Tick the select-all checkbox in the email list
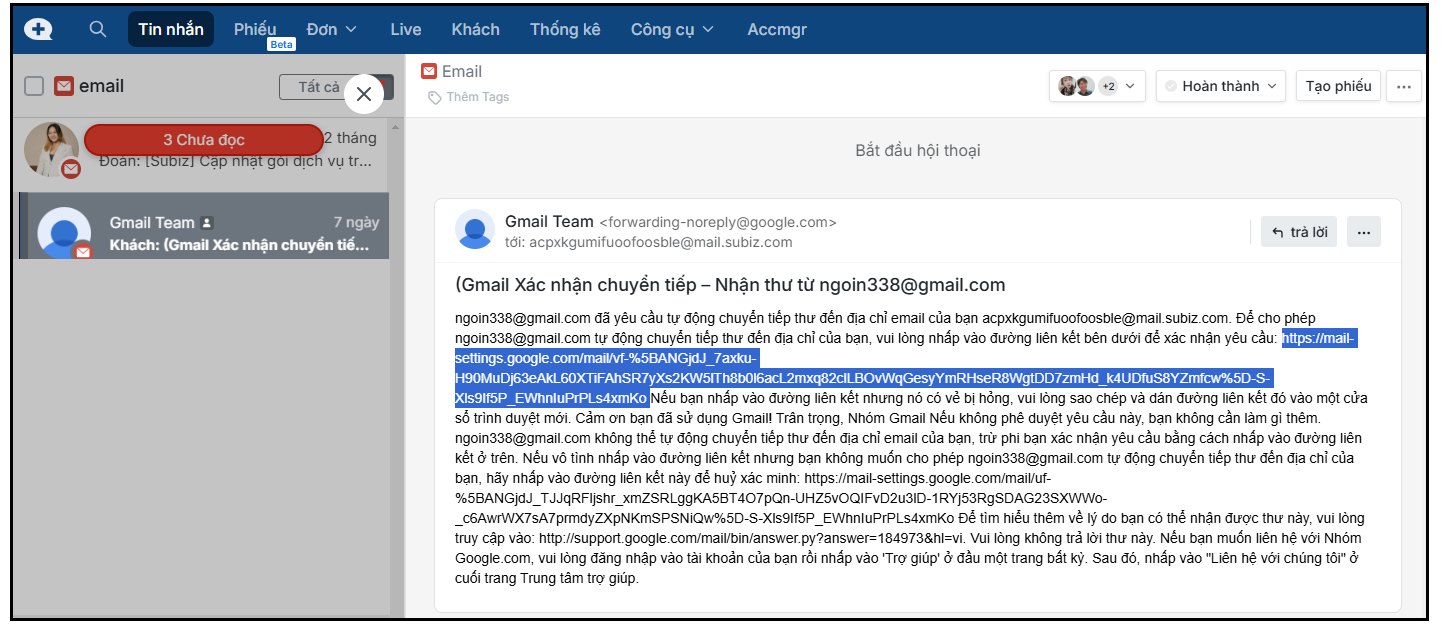The width and height of the screenshot is (1443, 625). click(34, 87)
